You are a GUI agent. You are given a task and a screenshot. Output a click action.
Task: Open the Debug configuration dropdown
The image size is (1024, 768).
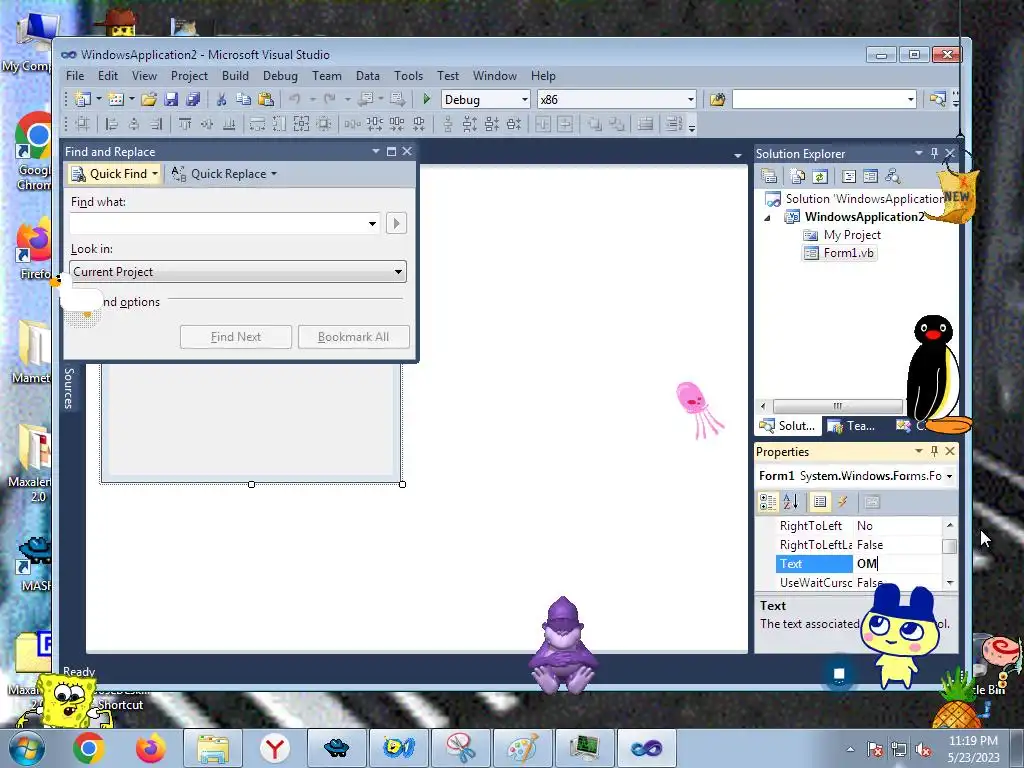[x=524, y=99]
